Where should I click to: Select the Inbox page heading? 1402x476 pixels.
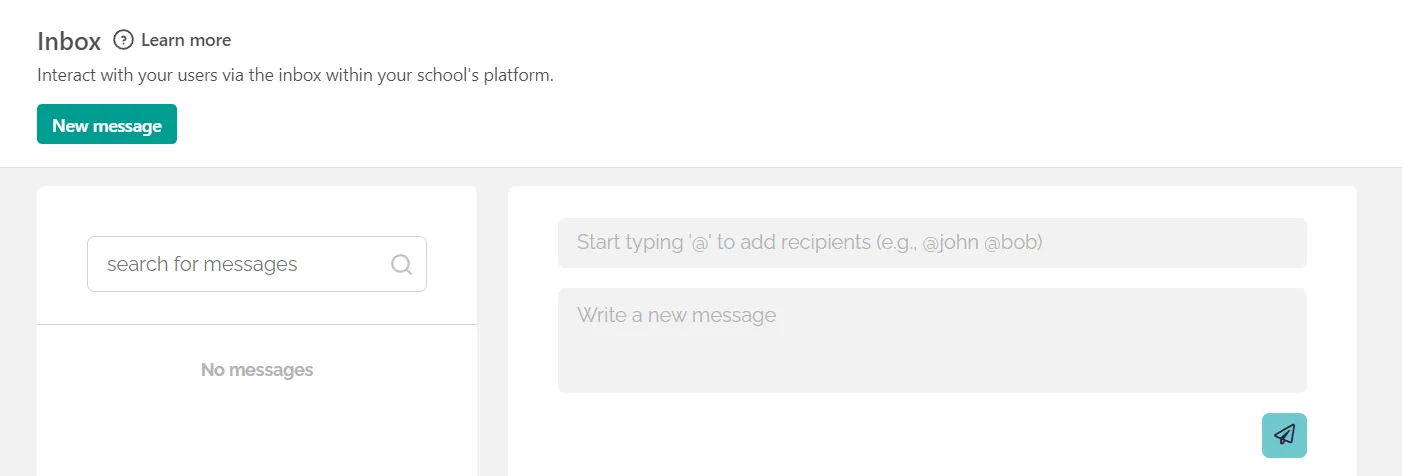pos(69,41)
